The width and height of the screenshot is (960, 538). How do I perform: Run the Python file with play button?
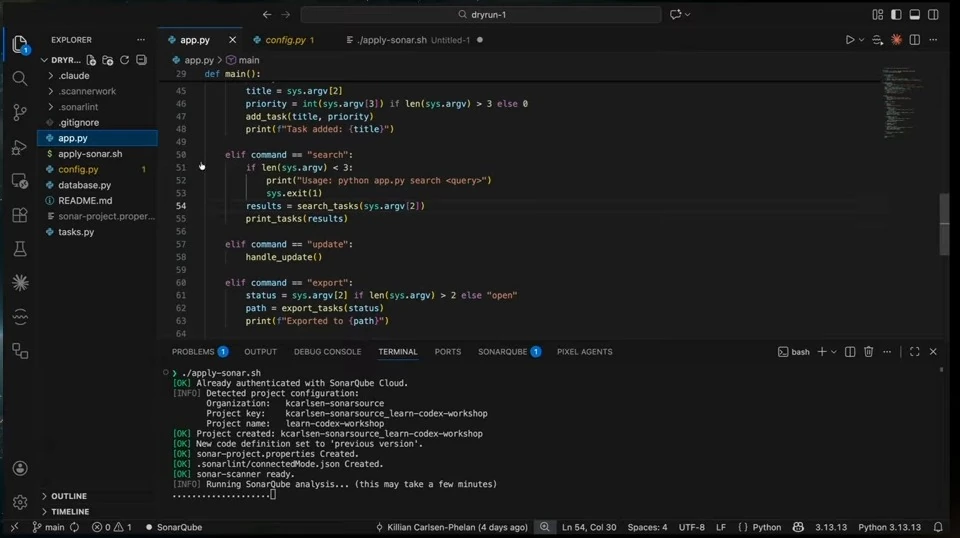tap(850, 40)
